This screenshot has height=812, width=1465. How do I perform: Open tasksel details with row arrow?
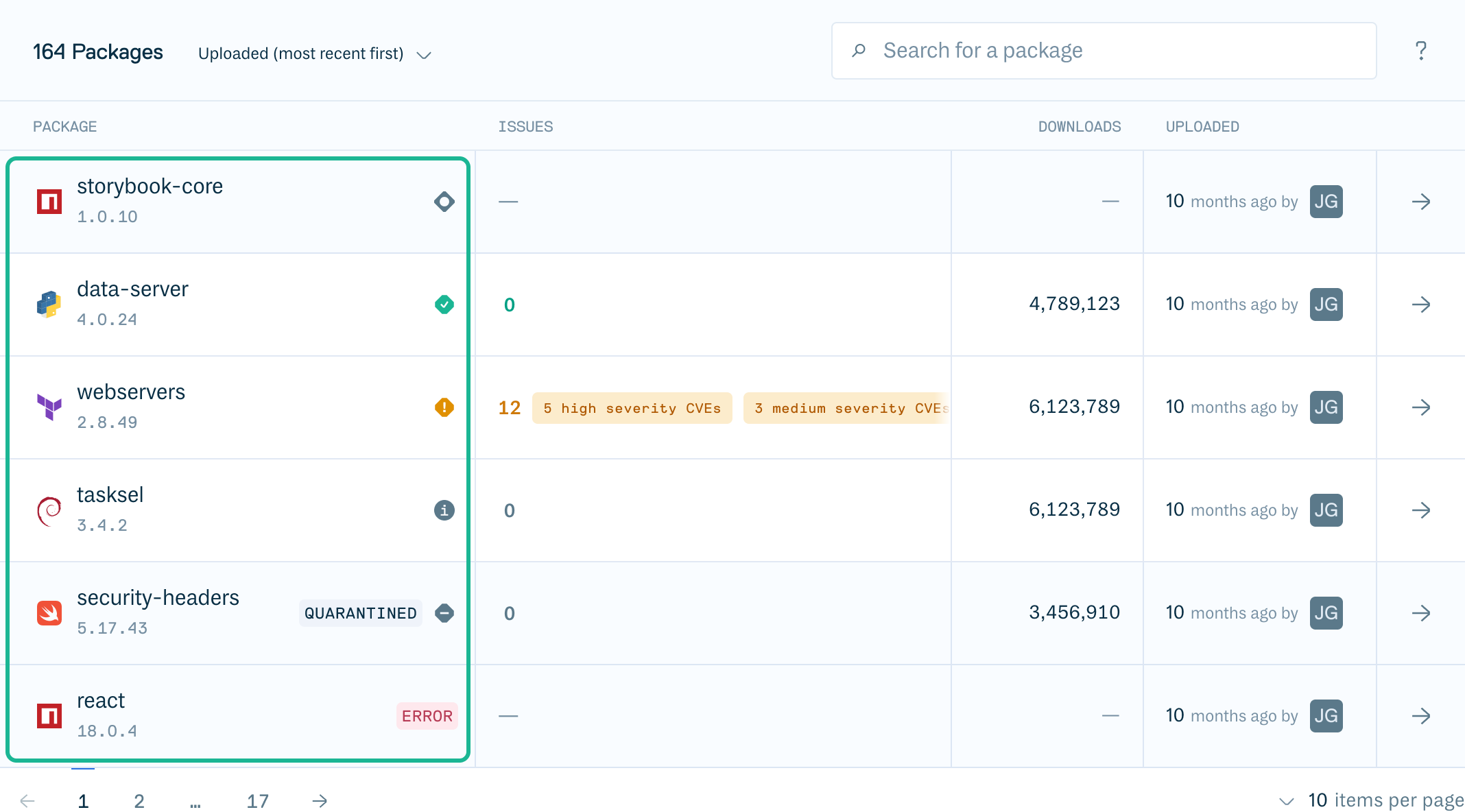[x=1421, y=510]
